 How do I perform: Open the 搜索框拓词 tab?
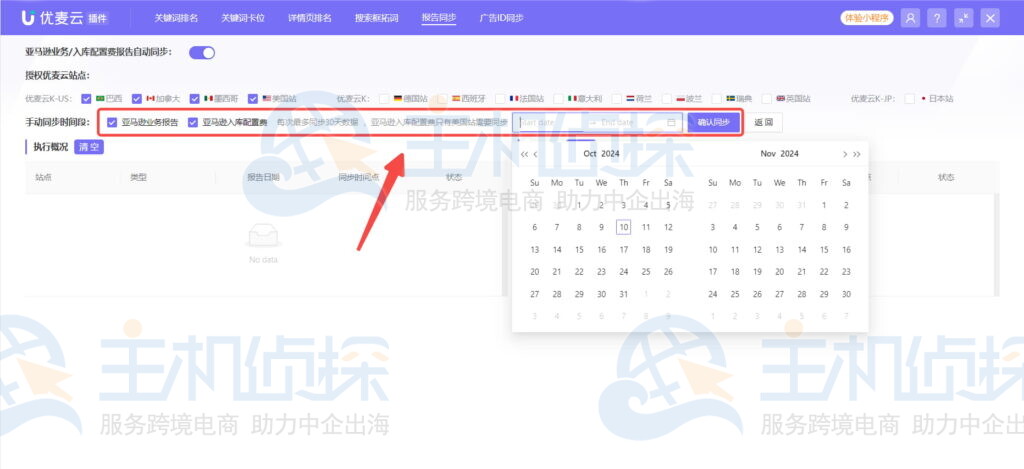click(x=377, y=18)
